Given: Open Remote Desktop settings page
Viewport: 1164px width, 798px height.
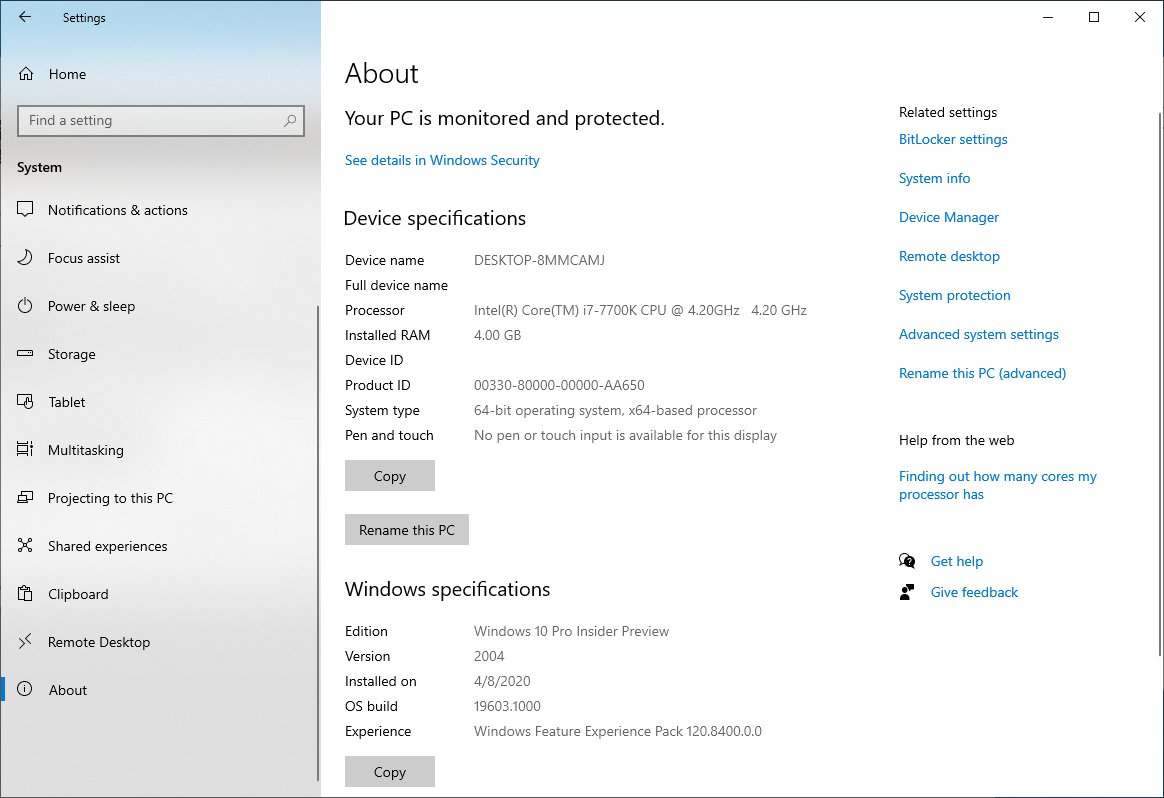Looking at the screenshot, I should pos(160,642).
